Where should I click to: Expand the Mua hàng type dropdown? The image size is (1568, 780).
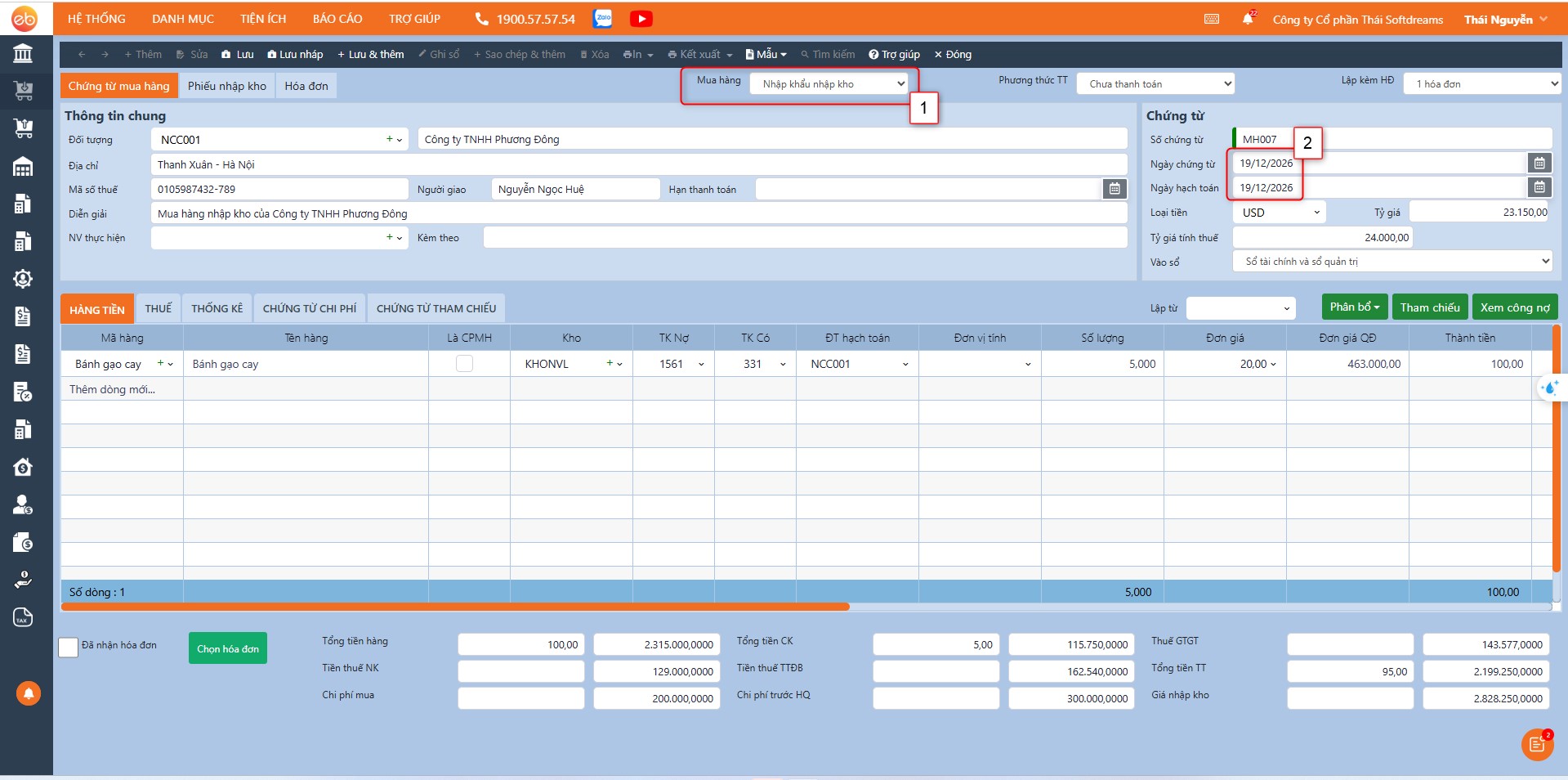(x=829, y=84)
